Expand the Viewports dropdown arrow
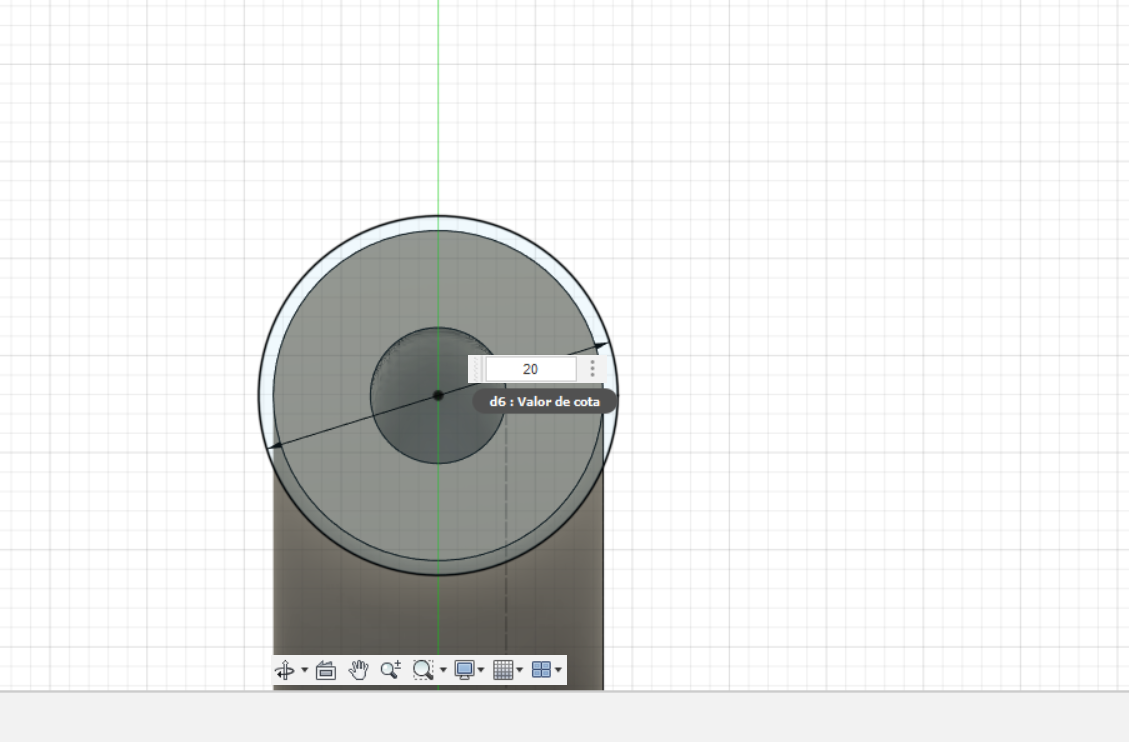 tap(558, 670)
